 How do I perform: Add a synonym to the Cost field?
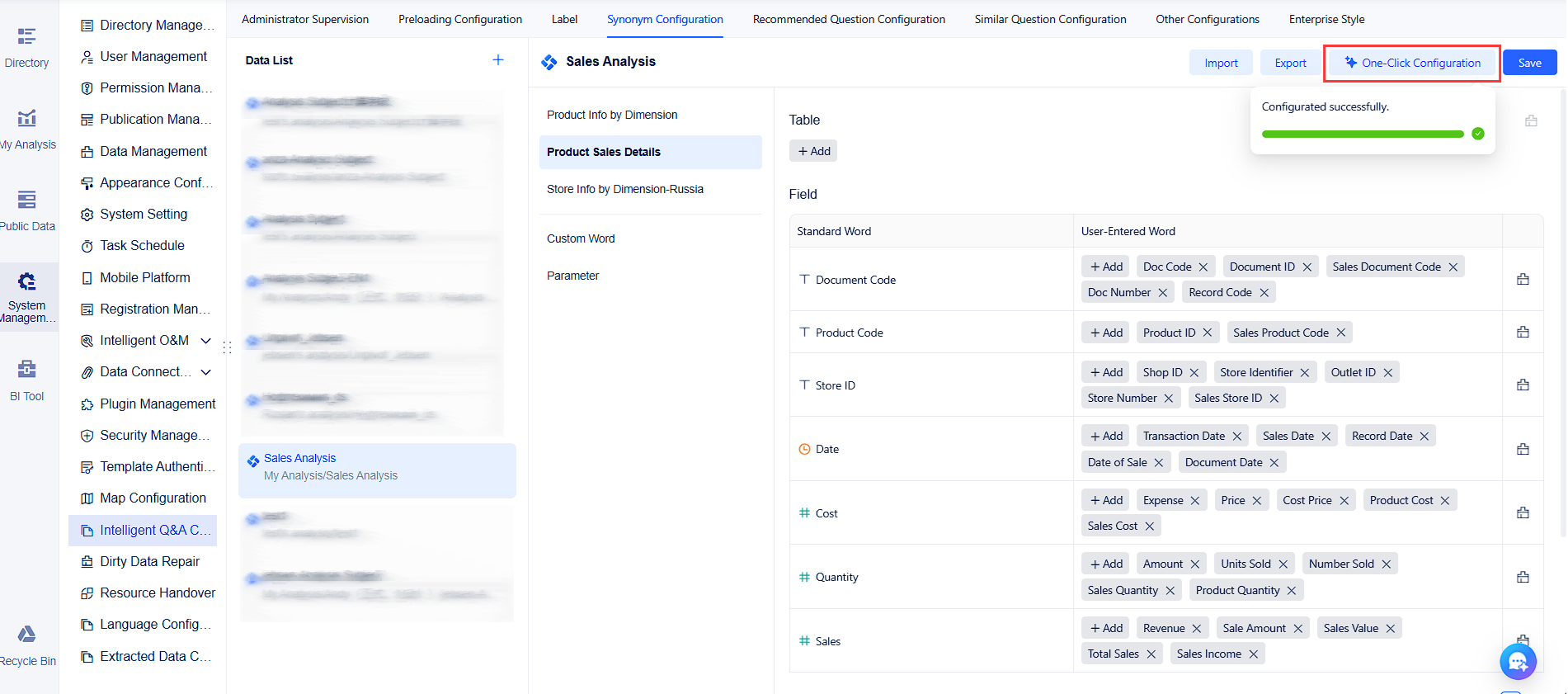(x=1106, y=500)
